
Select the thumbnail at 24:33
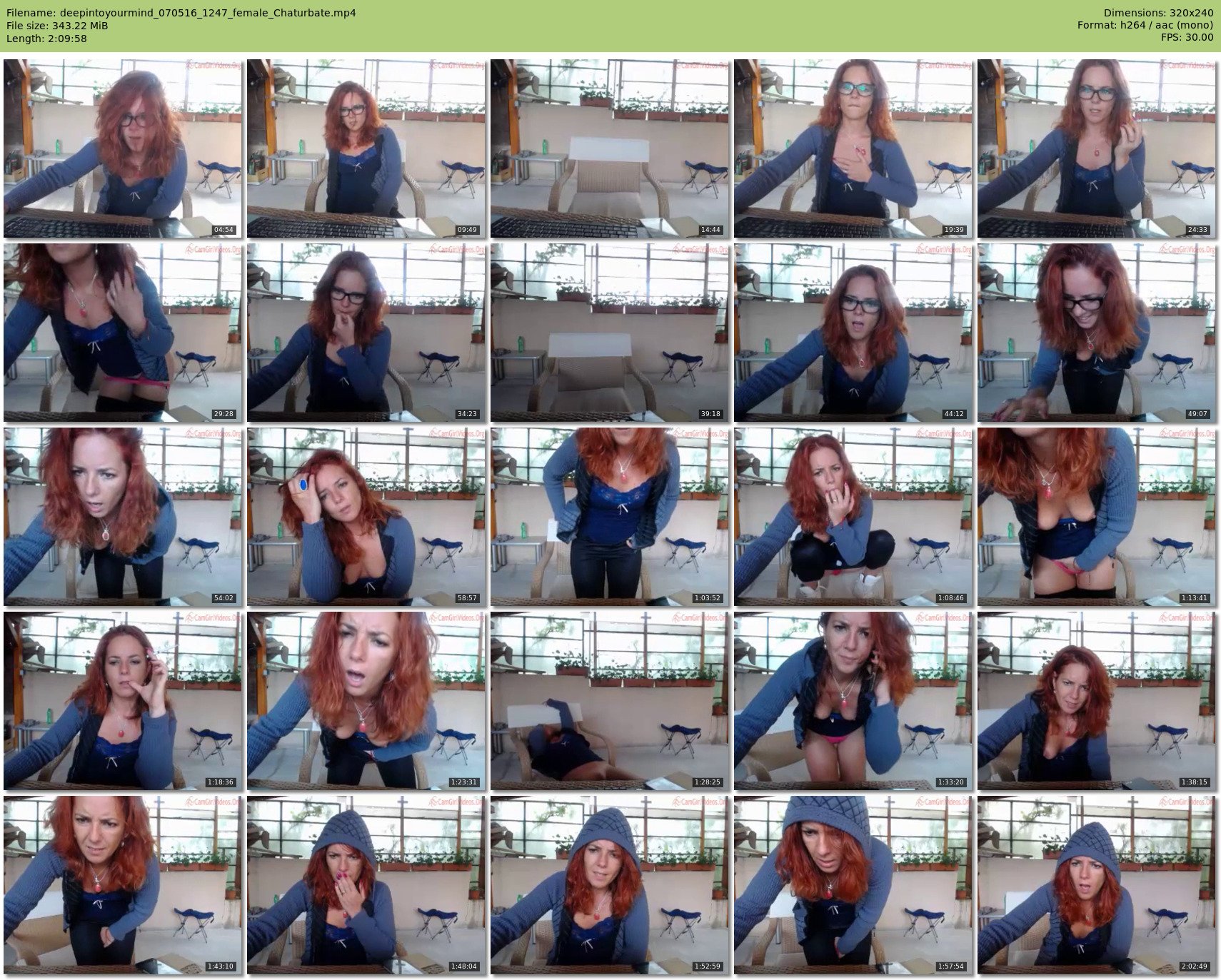[1097, 148]
